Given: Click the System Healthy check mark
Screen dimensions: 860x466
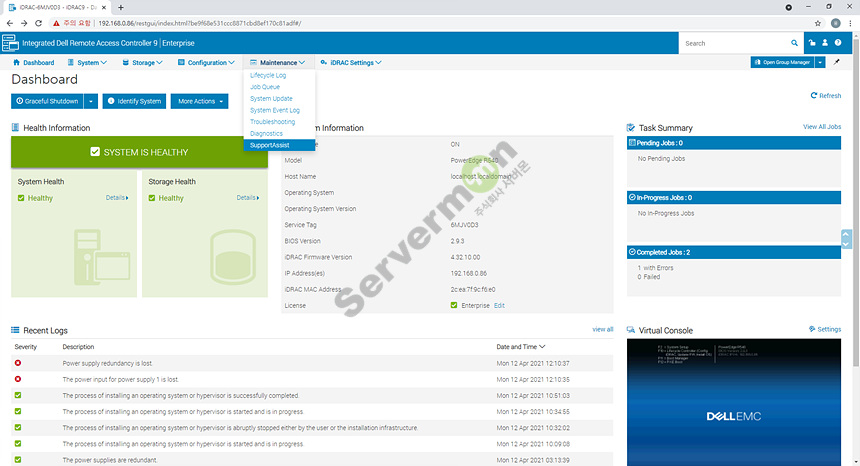Looking at the screenshot, I should (x=21, y=198).
